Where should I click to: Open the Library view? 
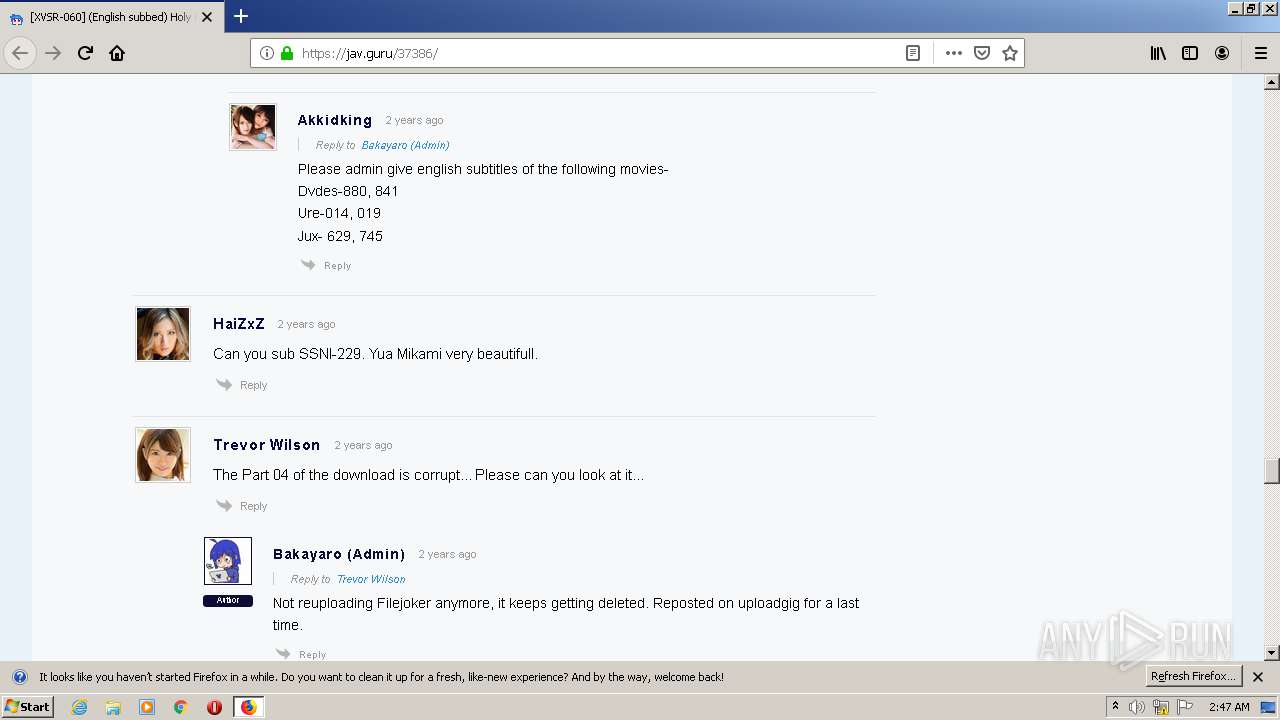1158,53
